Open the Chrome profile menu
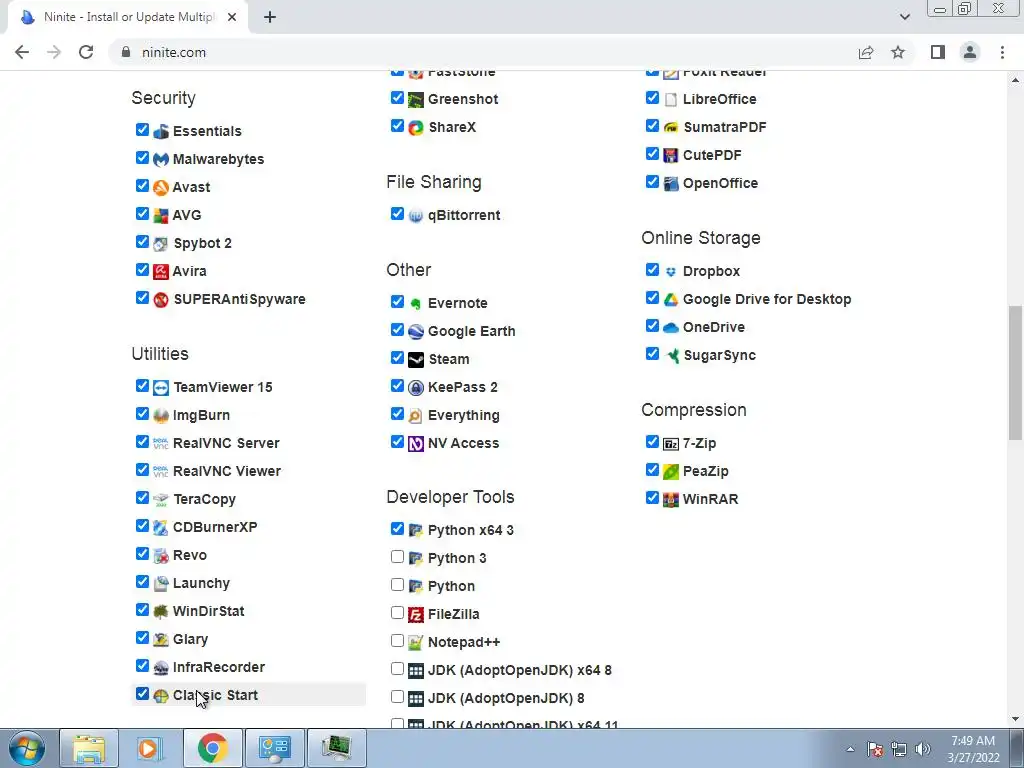The width and height of the screenshot is (1024, 768). (x=970, y=52)
